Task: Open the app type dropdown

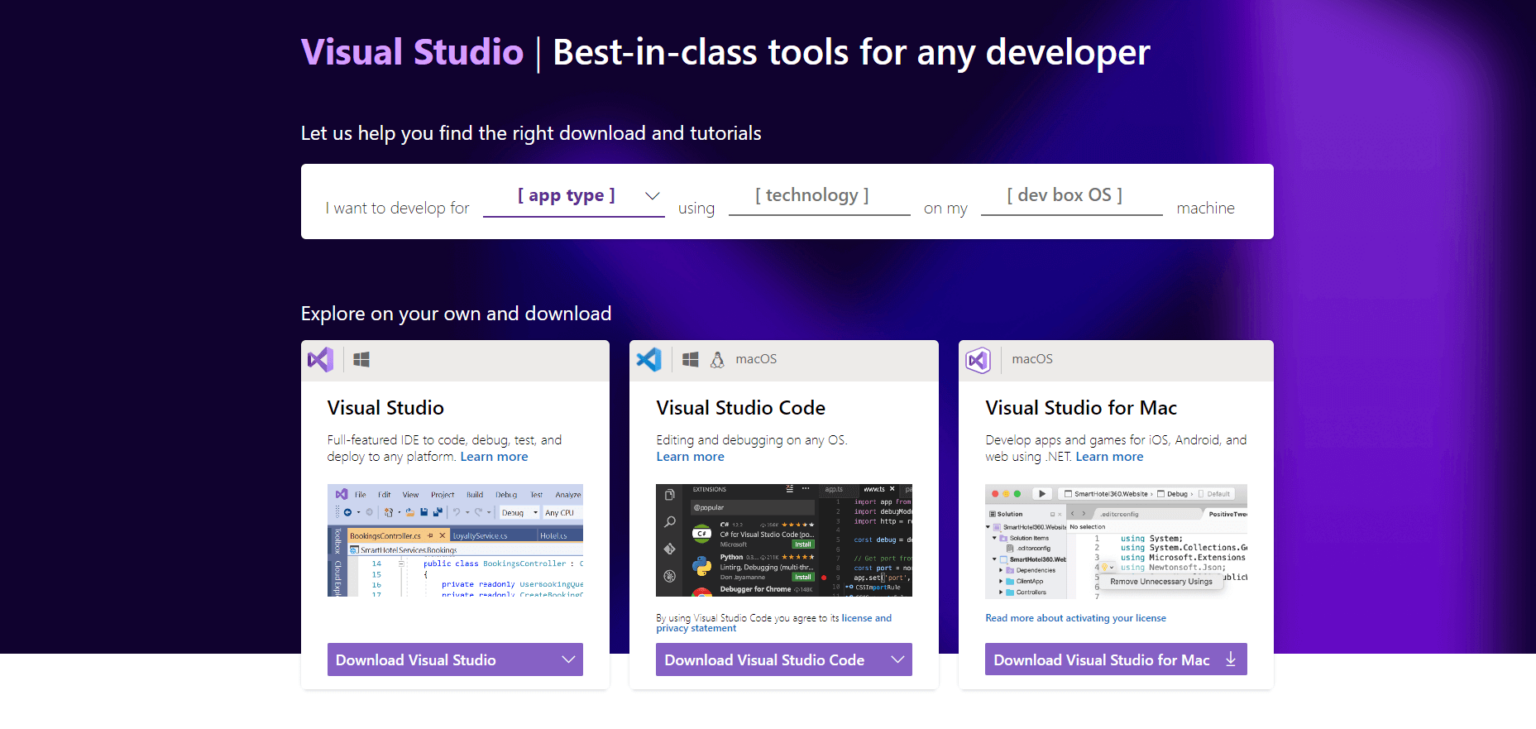Action: 573,196
